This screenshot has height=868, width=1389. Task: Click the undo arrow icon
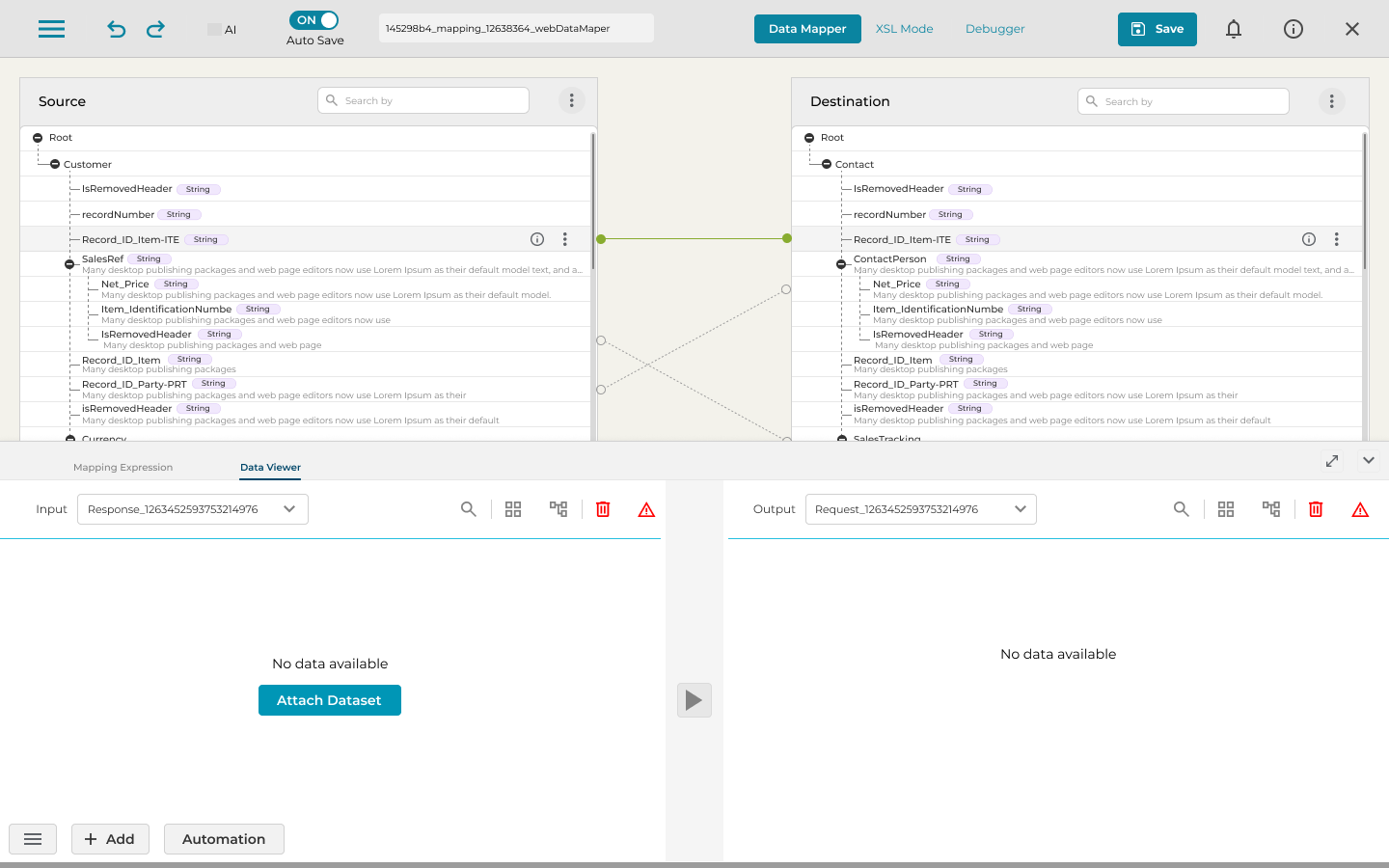(x=117, y=29)
